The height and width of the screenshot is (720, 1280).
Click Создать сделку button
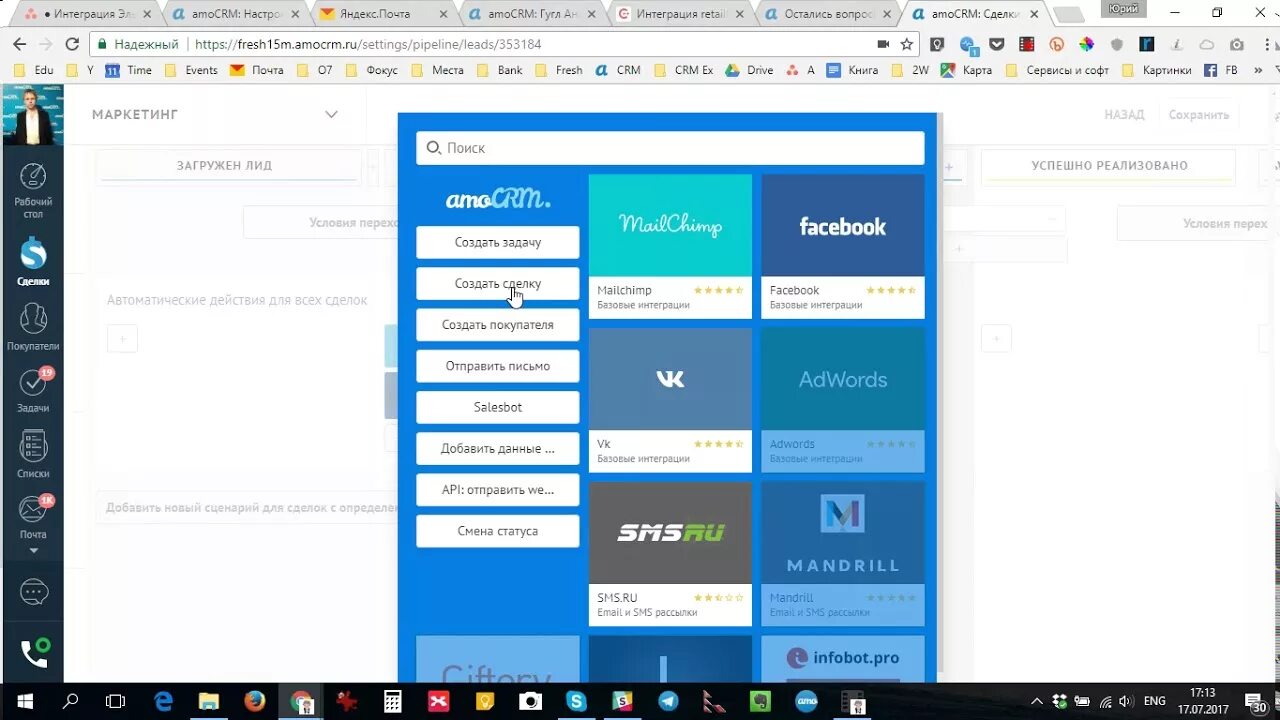click(497, 283)
